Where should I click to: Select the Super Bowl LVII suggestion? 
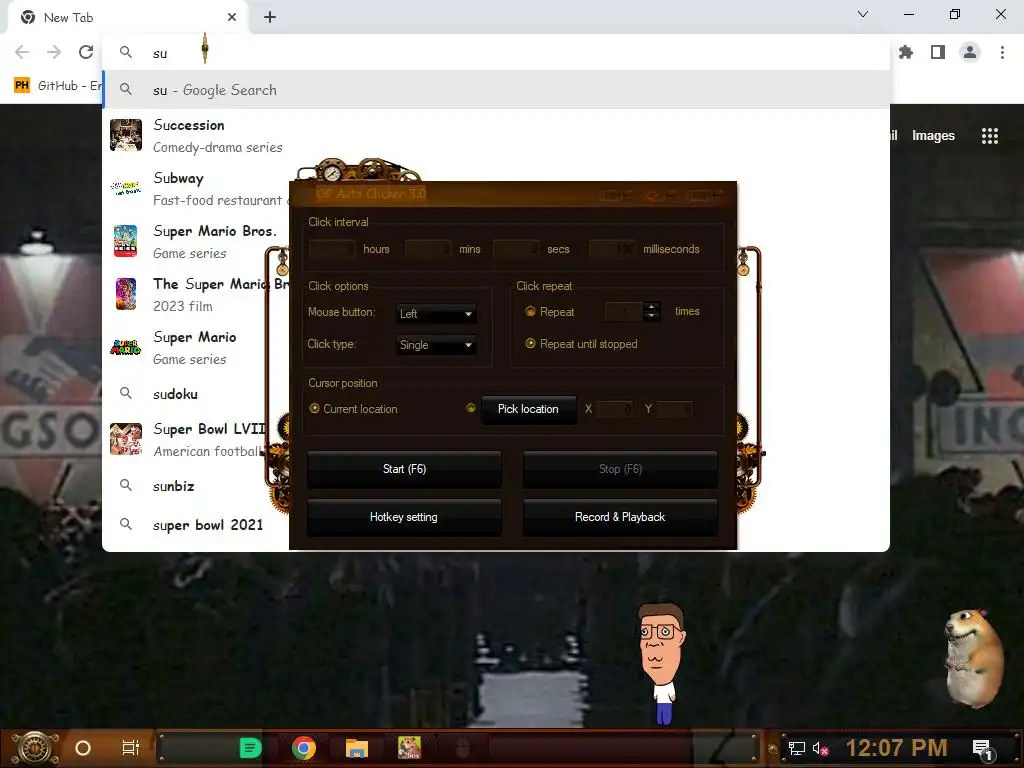tap(196, 440)
